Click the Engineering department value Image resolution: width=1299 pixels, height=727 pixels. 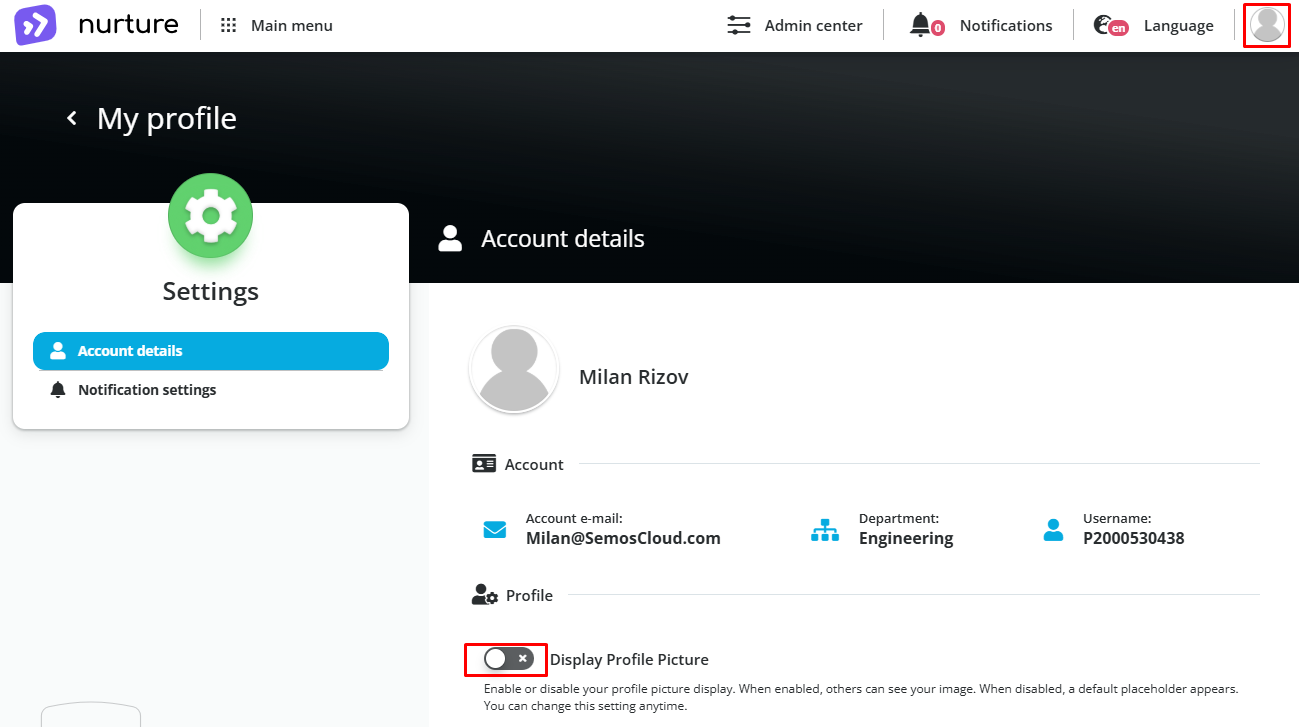pos(906,538)
